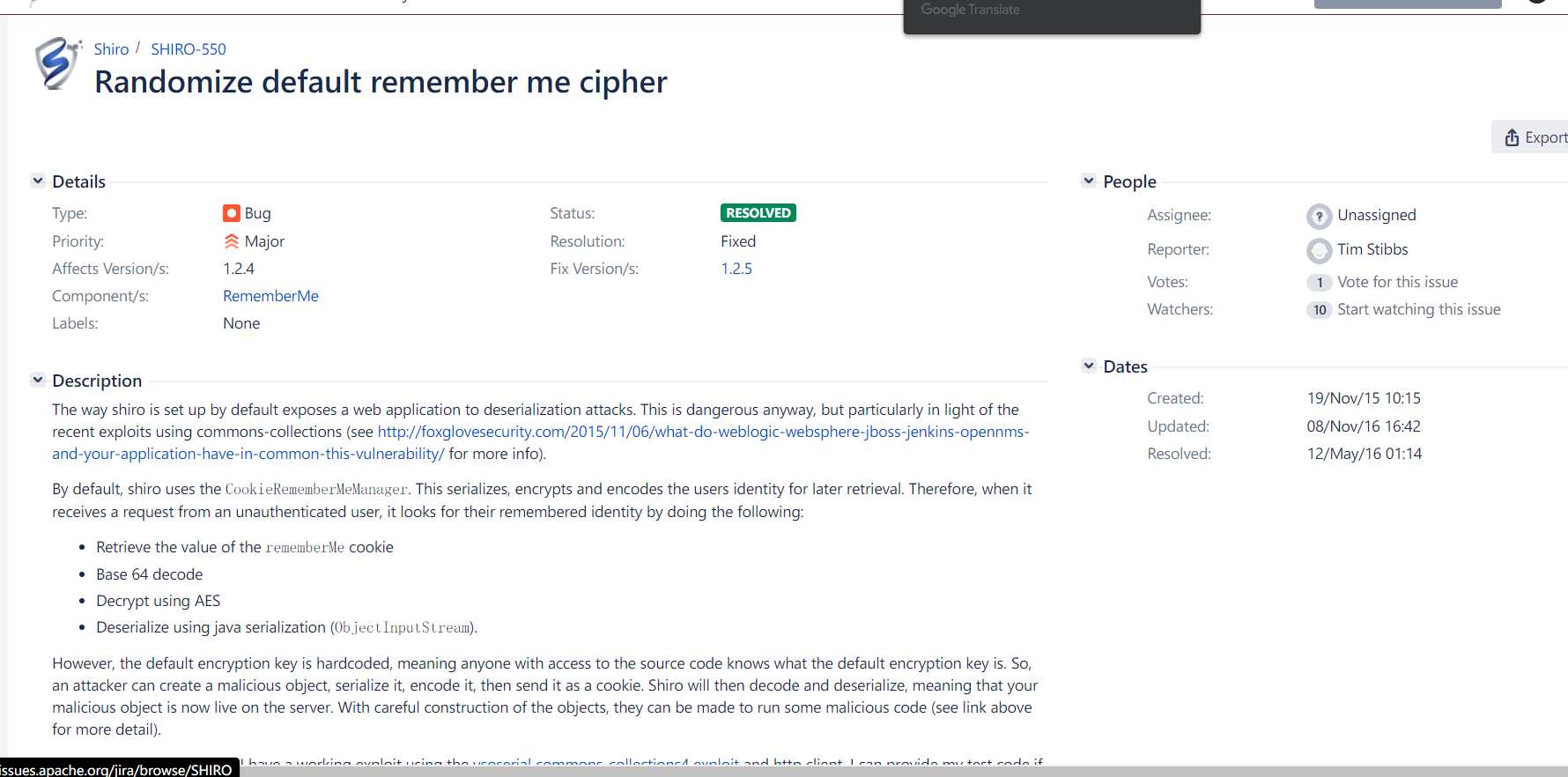This screenshot has height=777, width=1568.
Task: Click the Labels None value
Action: 241,323
